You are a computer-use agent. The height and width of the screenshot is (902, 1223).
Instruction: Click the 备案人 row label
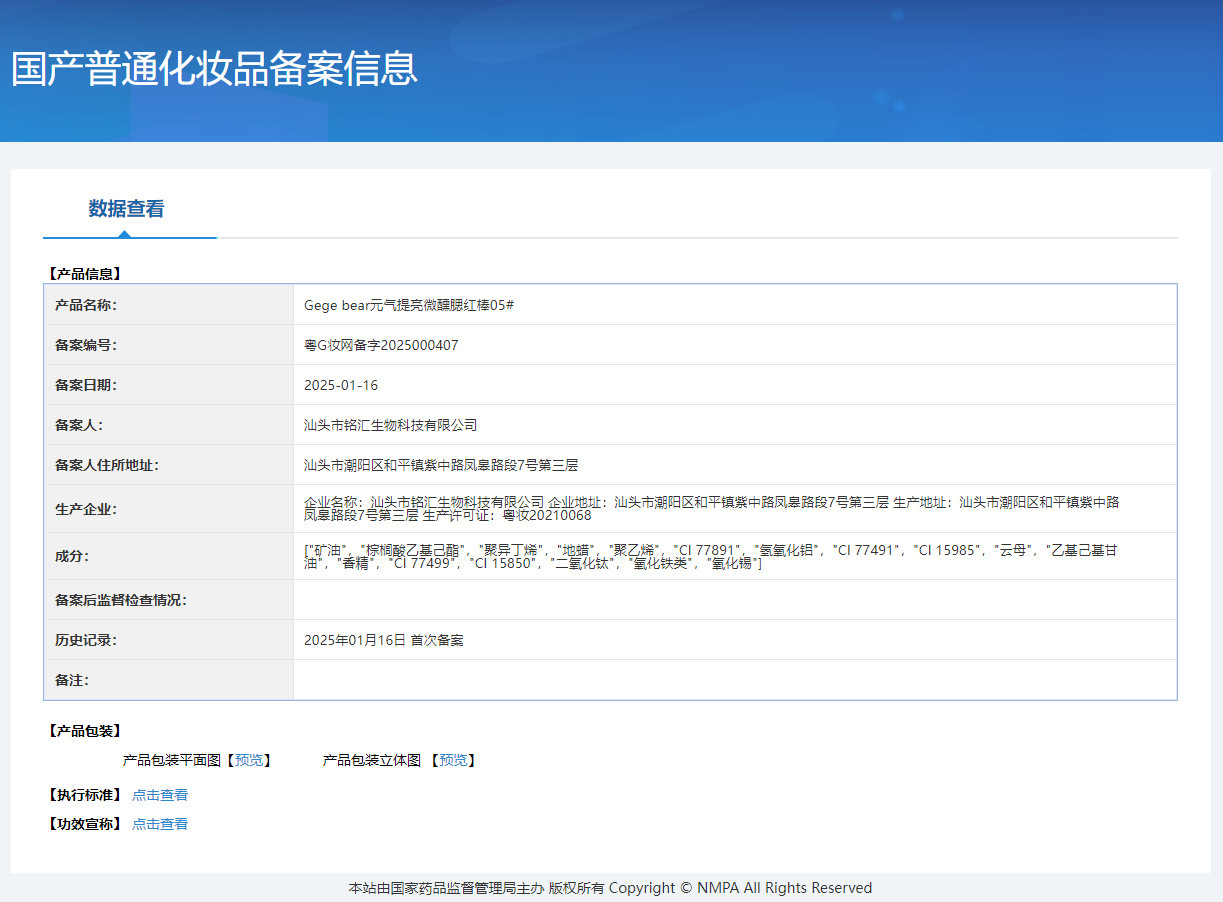pos(79,425)
